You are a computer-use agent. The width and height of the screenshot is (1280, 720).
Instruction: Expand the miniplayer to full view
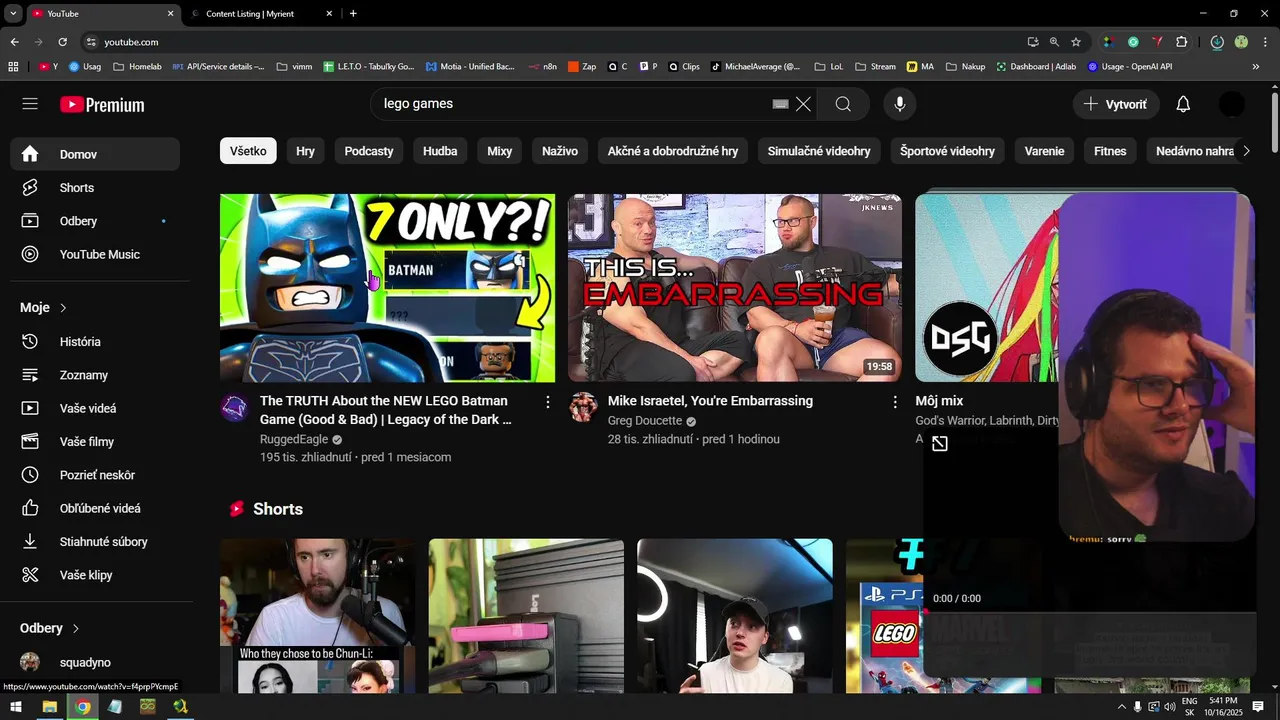coord(940,444)
